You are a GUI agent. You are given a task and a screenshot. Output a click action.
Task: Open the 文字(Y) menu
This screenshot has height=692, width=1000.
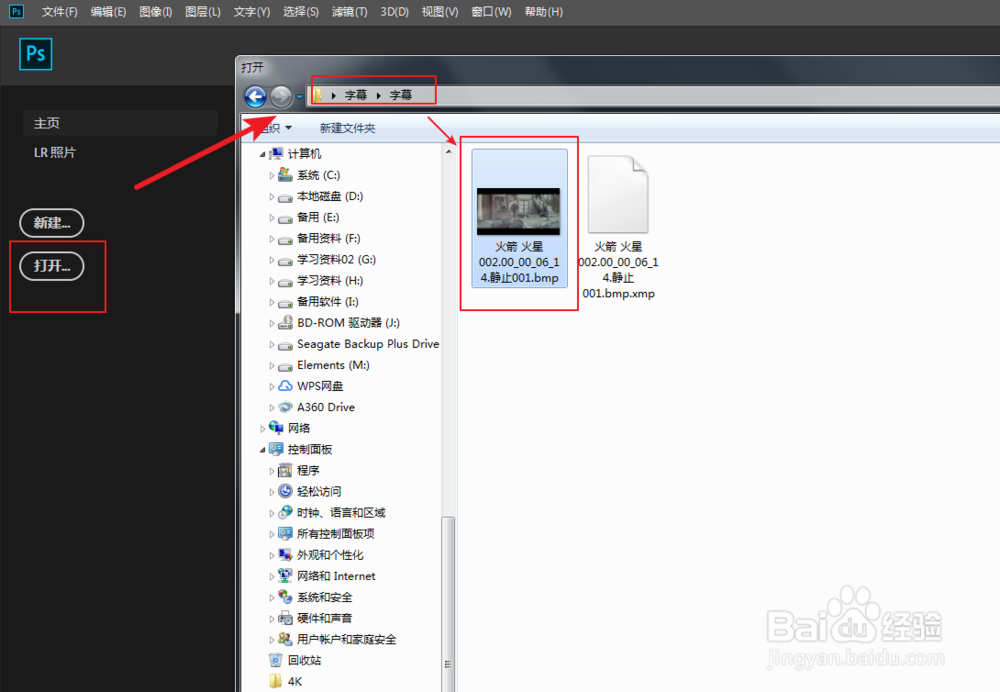point(252,11)
